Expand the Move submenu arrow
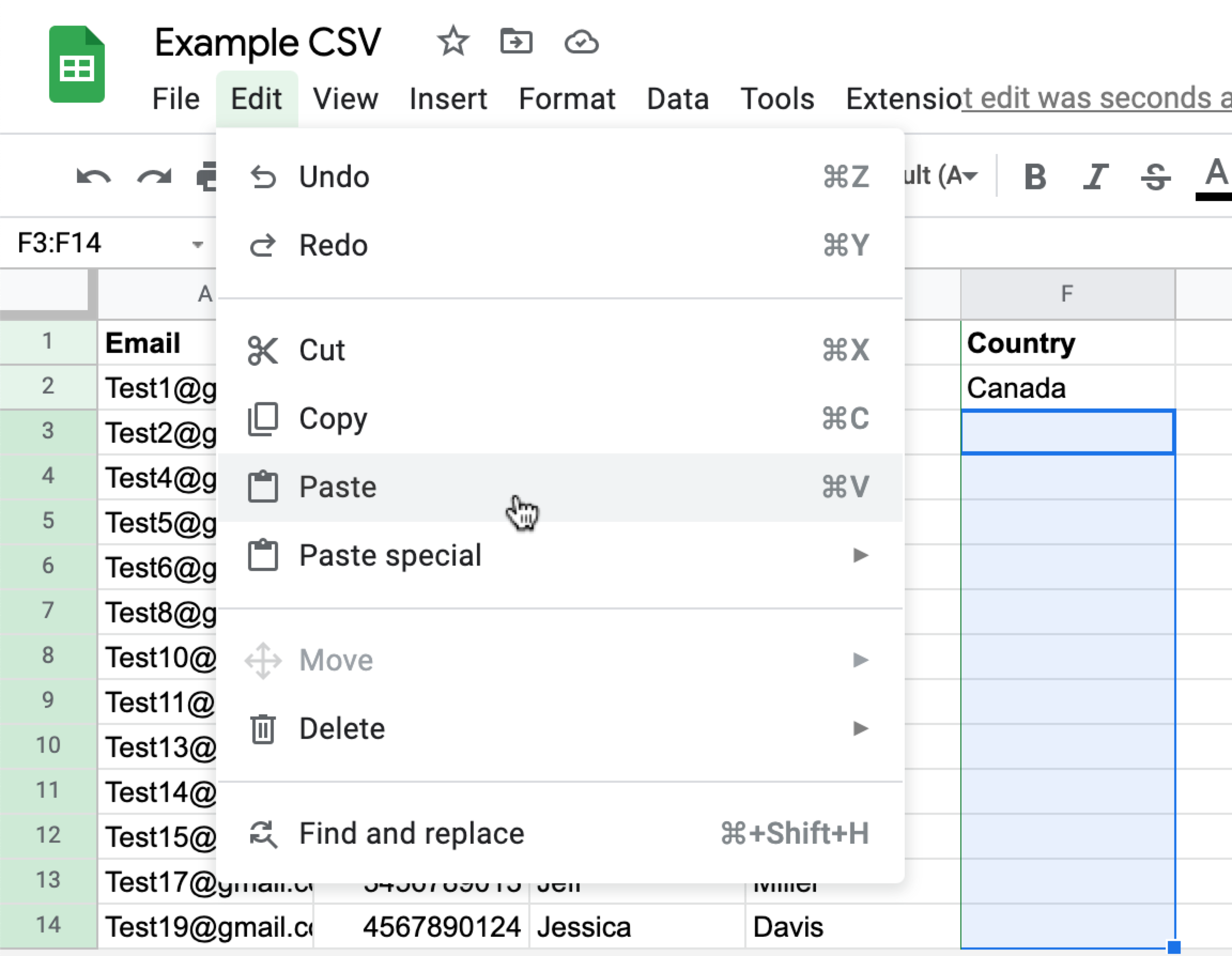This screenshot has width=1232, height=956. [860, 659]
